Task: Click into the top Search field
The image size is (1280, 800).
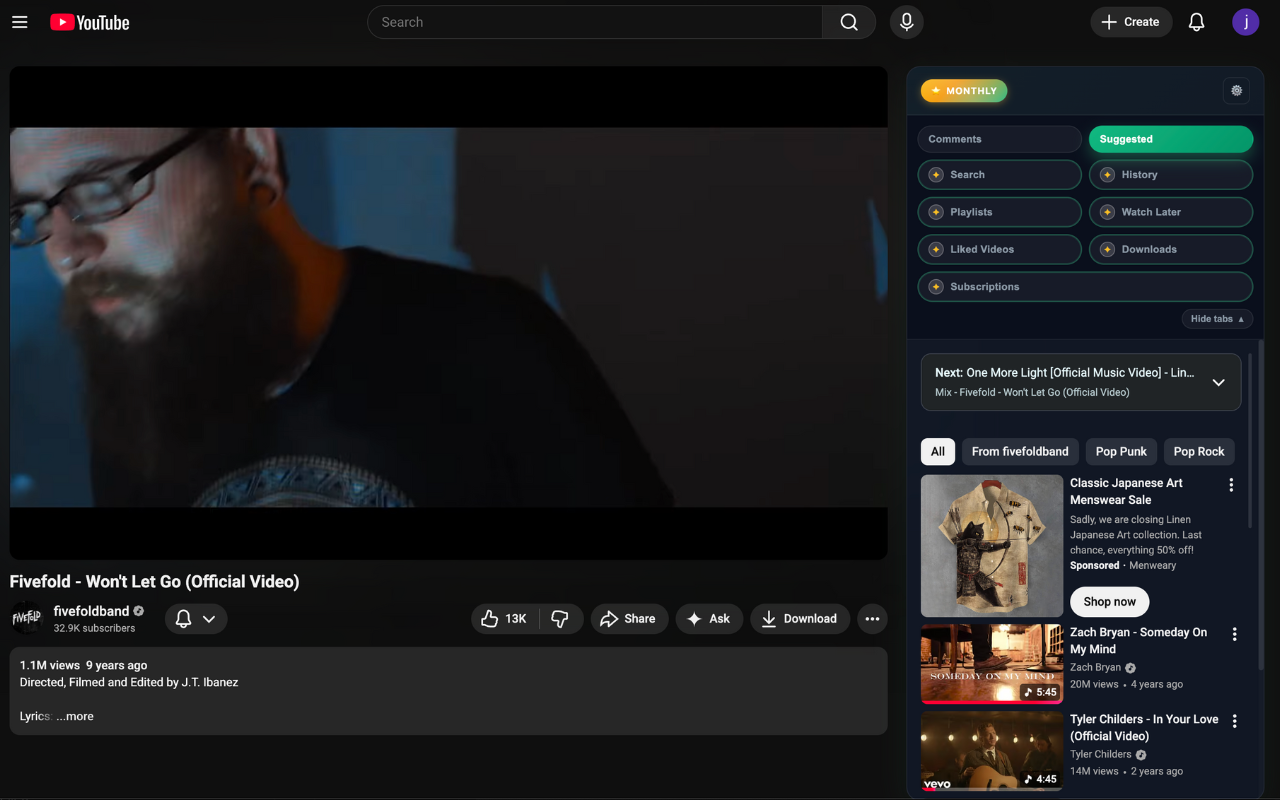Action: click(x=595, y=22)
